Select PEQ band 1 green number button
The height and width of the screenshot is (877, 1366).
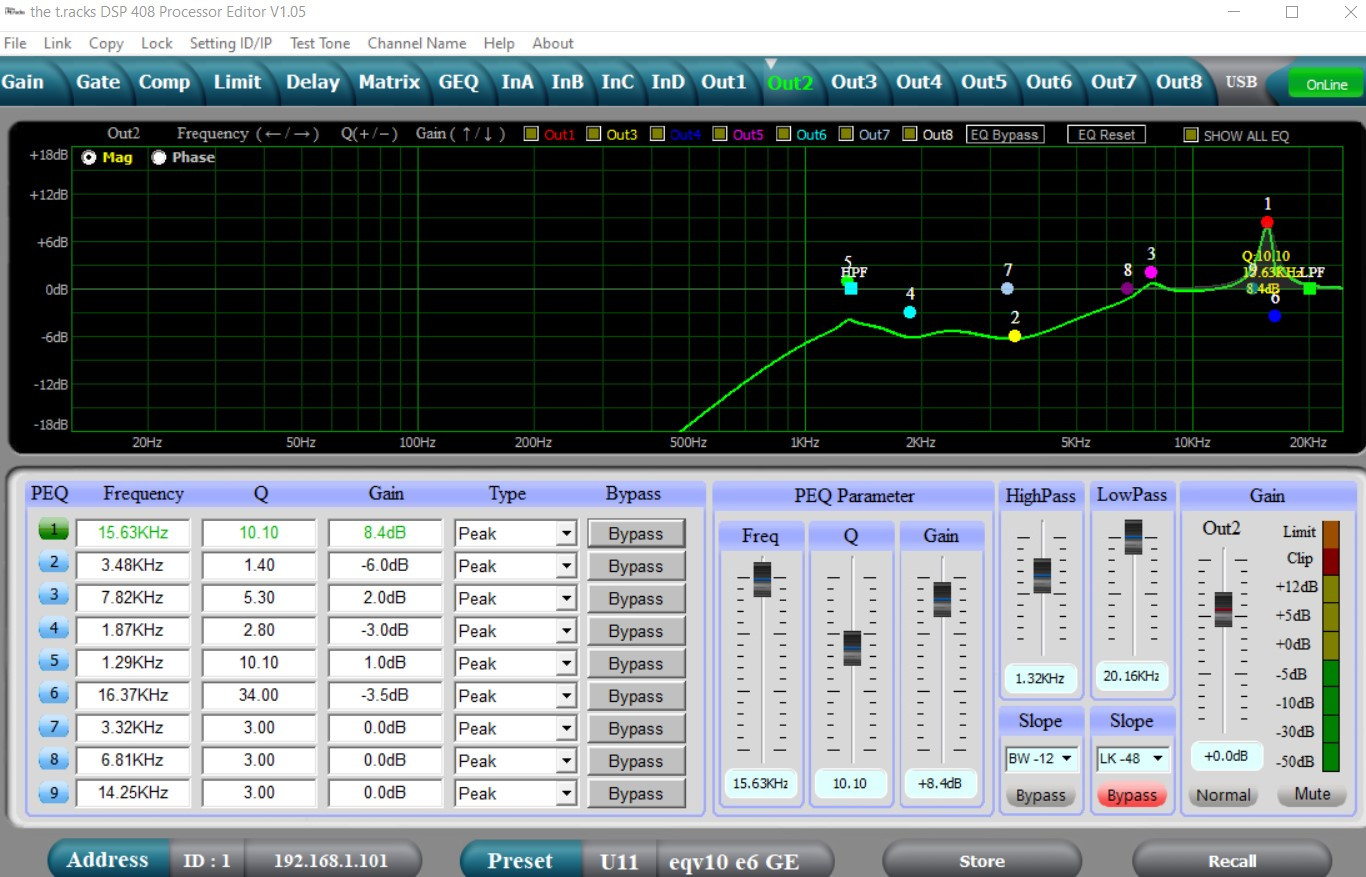point(54,531)
